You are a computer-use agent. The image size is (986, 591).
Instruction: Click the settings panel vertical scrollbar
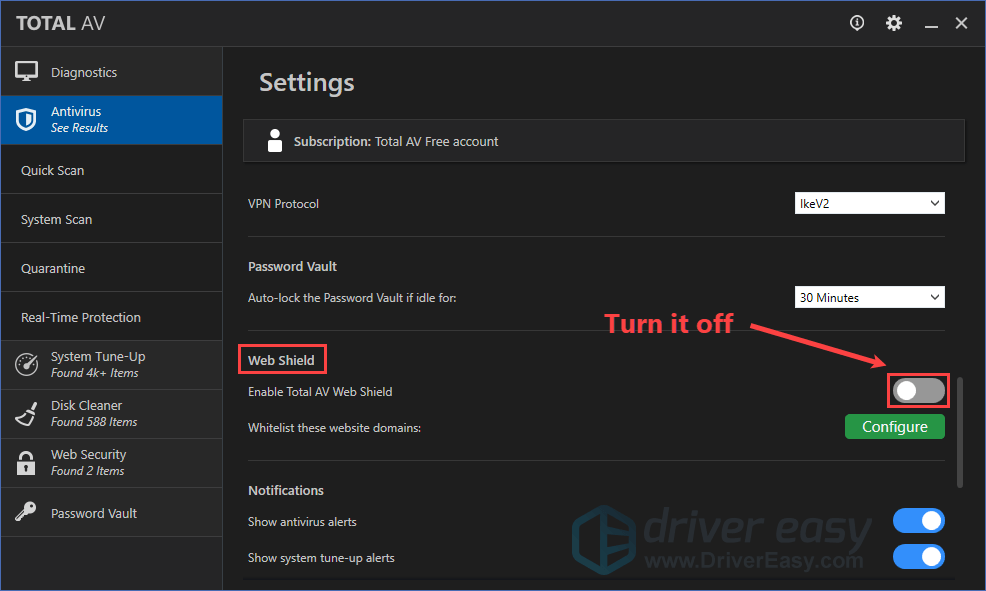coord(960,432)
